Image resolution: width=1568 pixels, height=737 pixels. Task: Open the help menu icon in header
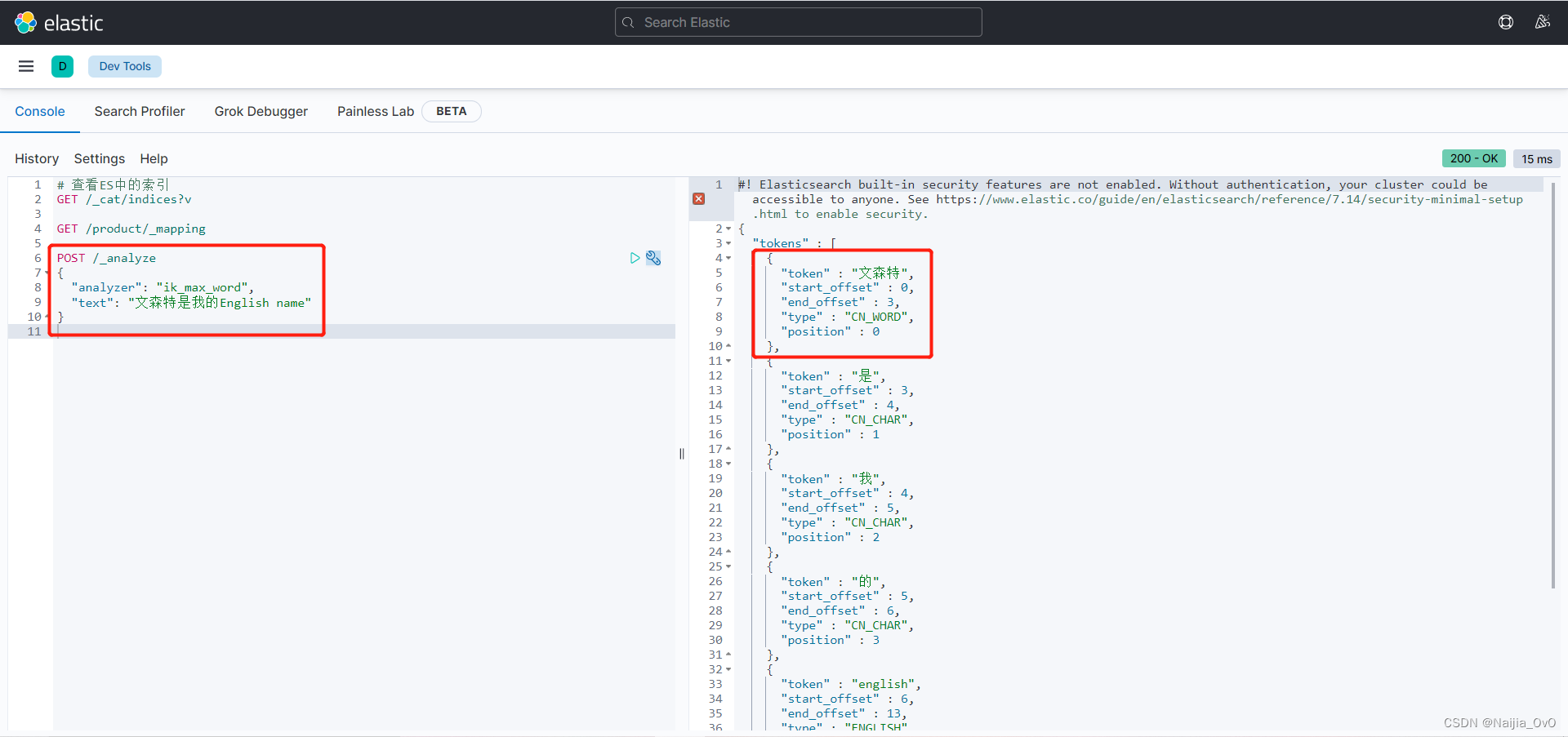1506,22
